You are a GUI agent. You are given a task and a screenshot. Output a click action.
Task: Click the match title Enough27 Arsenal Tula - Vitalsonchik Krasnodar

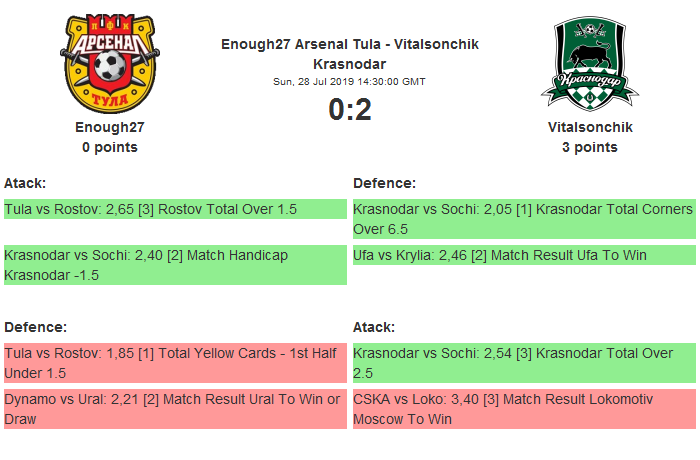[350, 54]
